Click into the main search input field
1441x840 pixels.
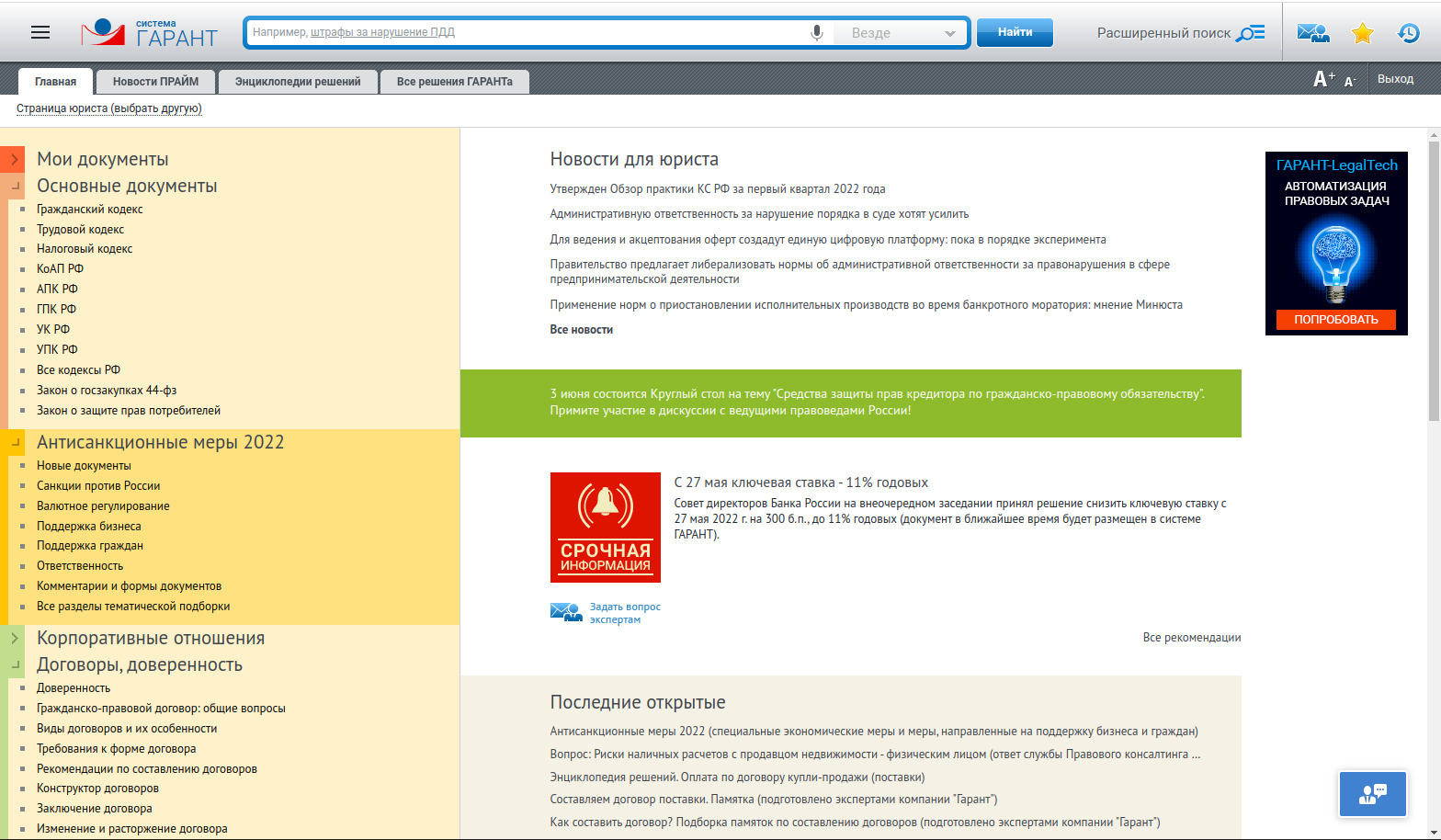click(526, 33)
